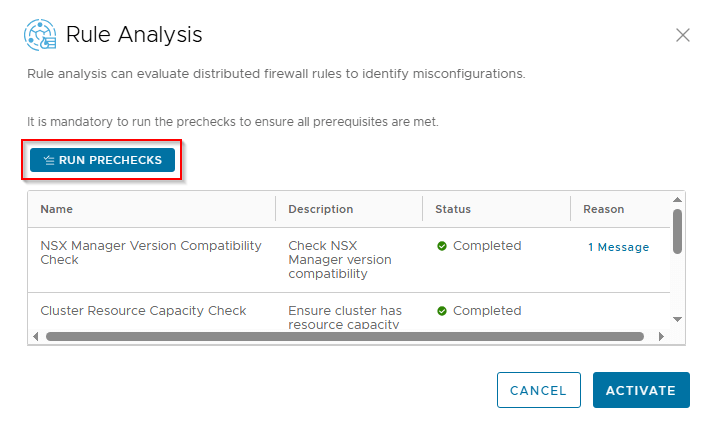Click the Name column header

pos(56,209)
